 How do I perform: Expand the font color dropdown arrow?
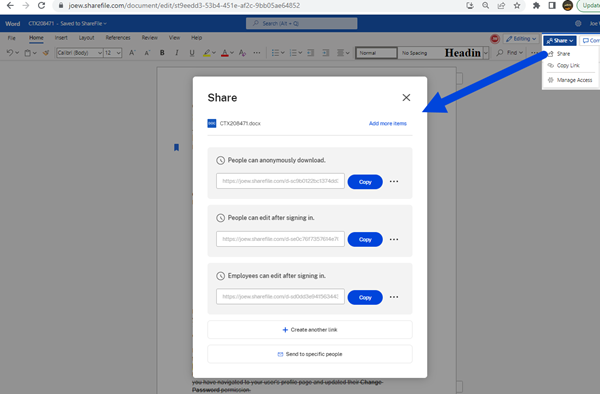tap(232, 53)
